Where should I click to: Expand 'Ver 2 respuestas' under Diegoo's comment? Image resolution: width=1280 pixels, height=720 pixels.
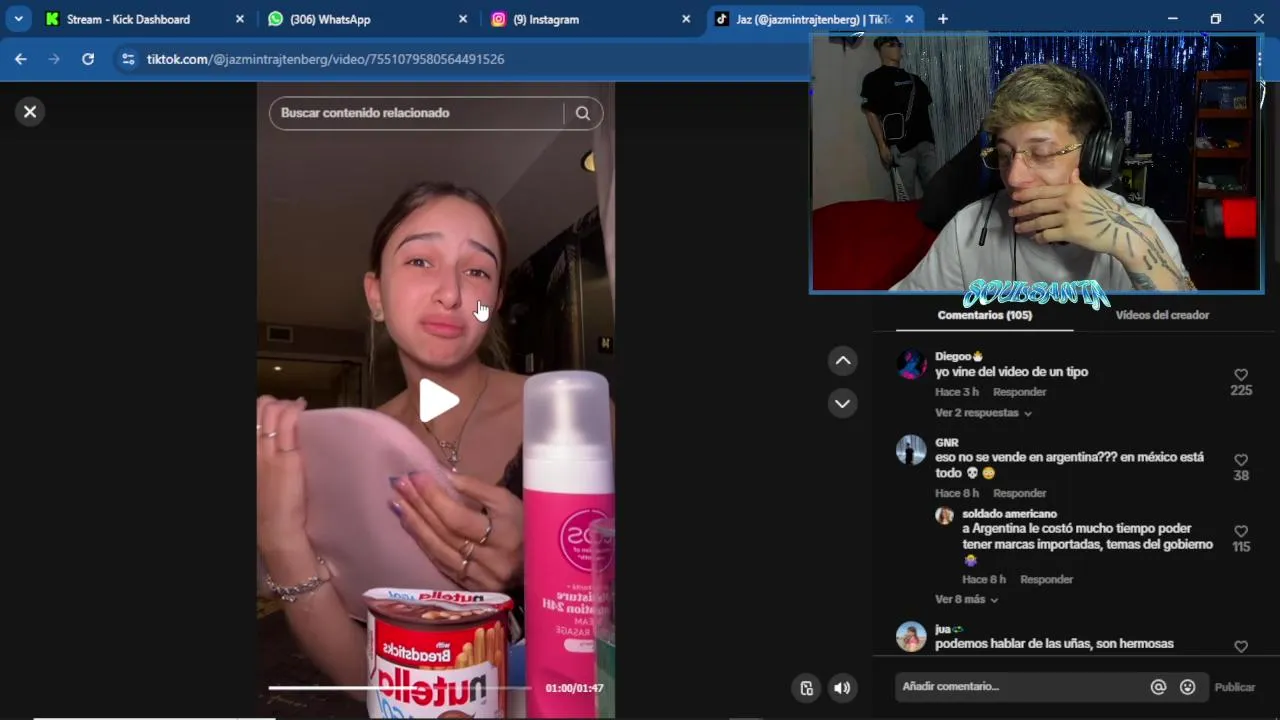tap(983, 413)
